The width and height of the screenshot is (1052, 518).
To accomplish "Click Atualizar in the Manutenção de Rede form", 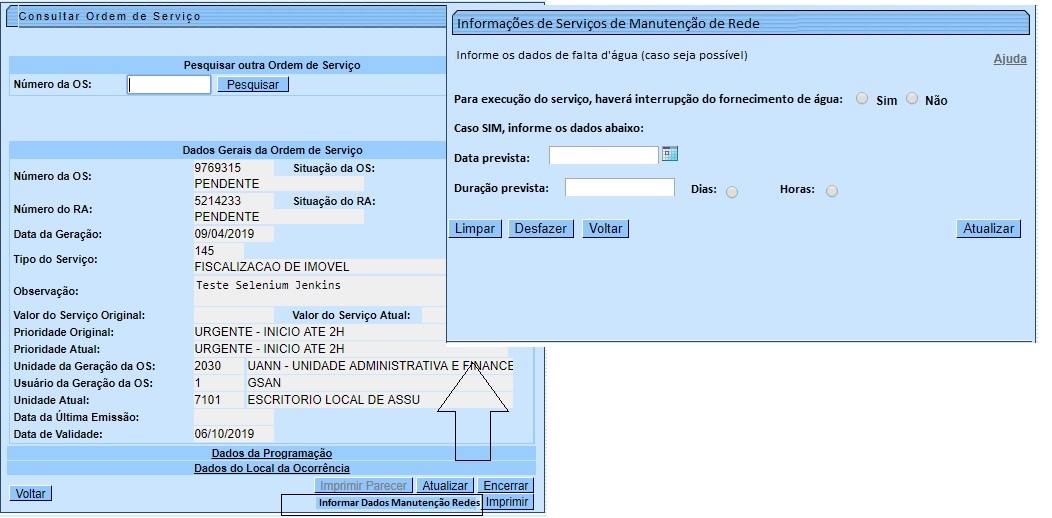I will (988, 228).
